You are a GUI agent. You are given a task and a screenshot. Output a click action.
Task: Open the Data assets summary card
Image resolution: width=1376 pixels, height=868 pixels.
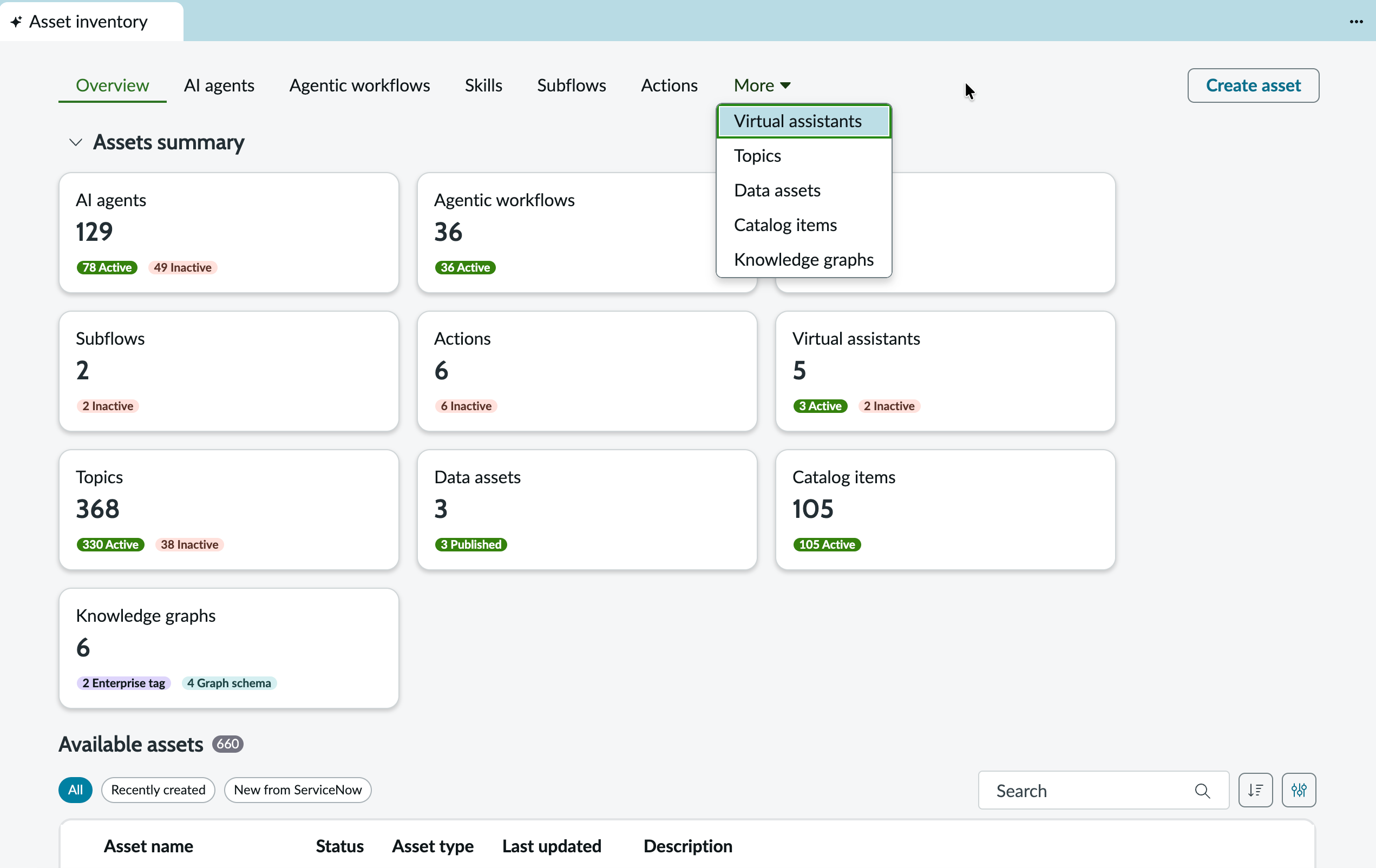click(587, 510)
